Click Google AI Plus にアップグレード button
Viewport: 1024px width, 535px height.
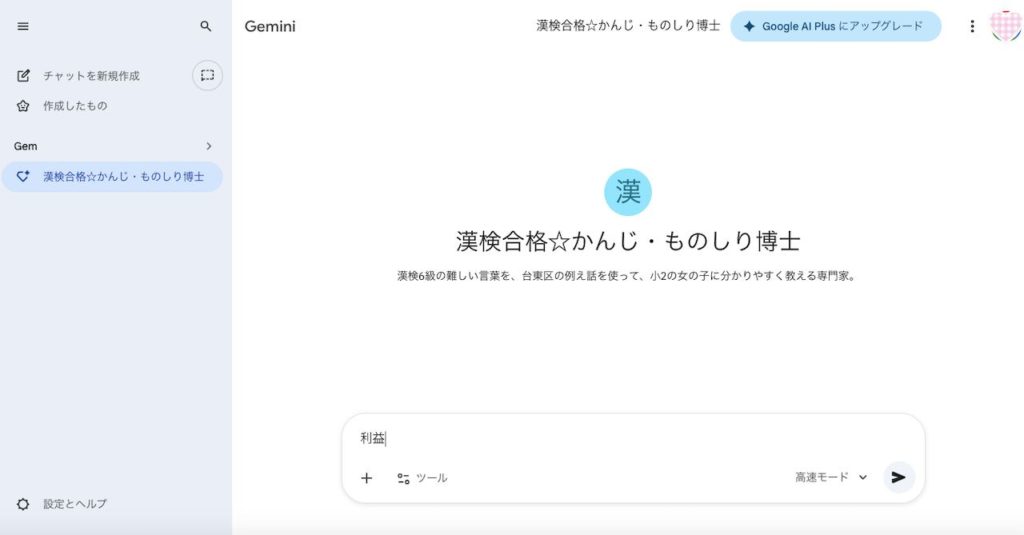[835, 27]
